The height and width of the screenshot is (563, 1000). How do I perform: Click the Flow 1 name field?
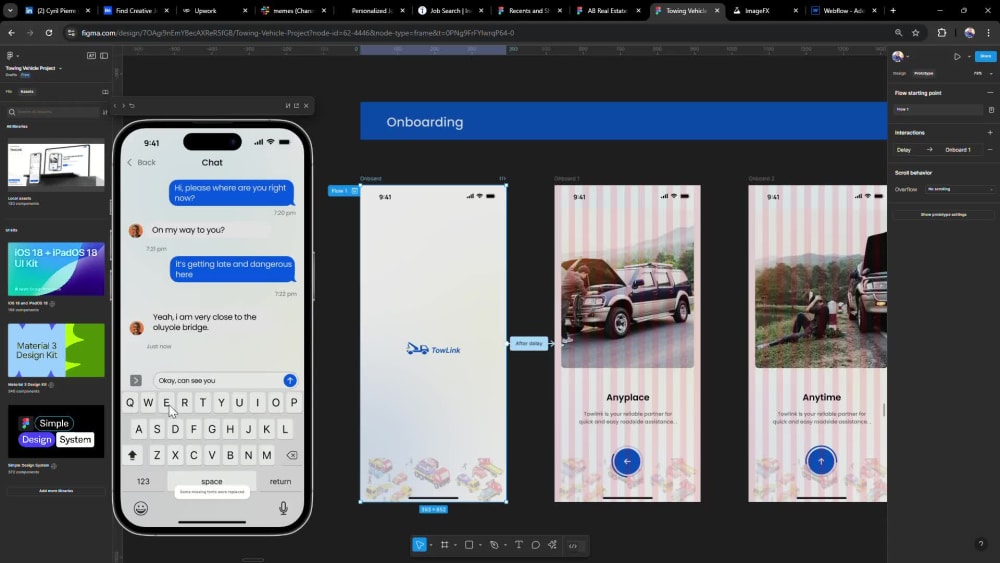[x=938, y=110]
